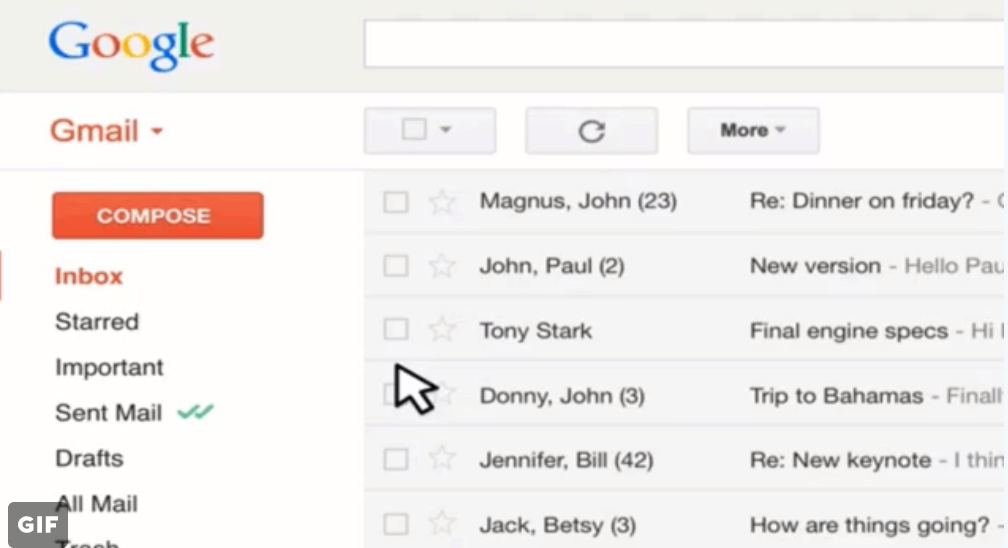Open the Starred folder
The height and width of the screenshot is (548, 1008).
tap(97, 322)
